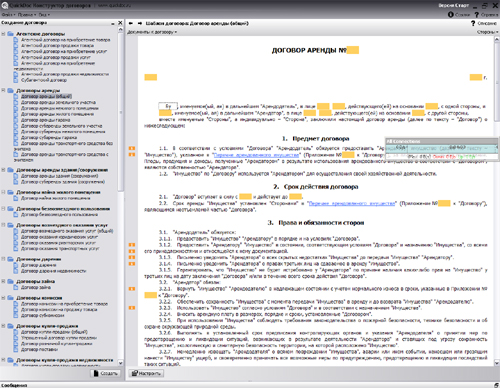Image resolution: width=500 pixels, height=388 pixels.
Task: Click document icon of Договор дарения
Action: pyautogui.click(x=16, y=265)
